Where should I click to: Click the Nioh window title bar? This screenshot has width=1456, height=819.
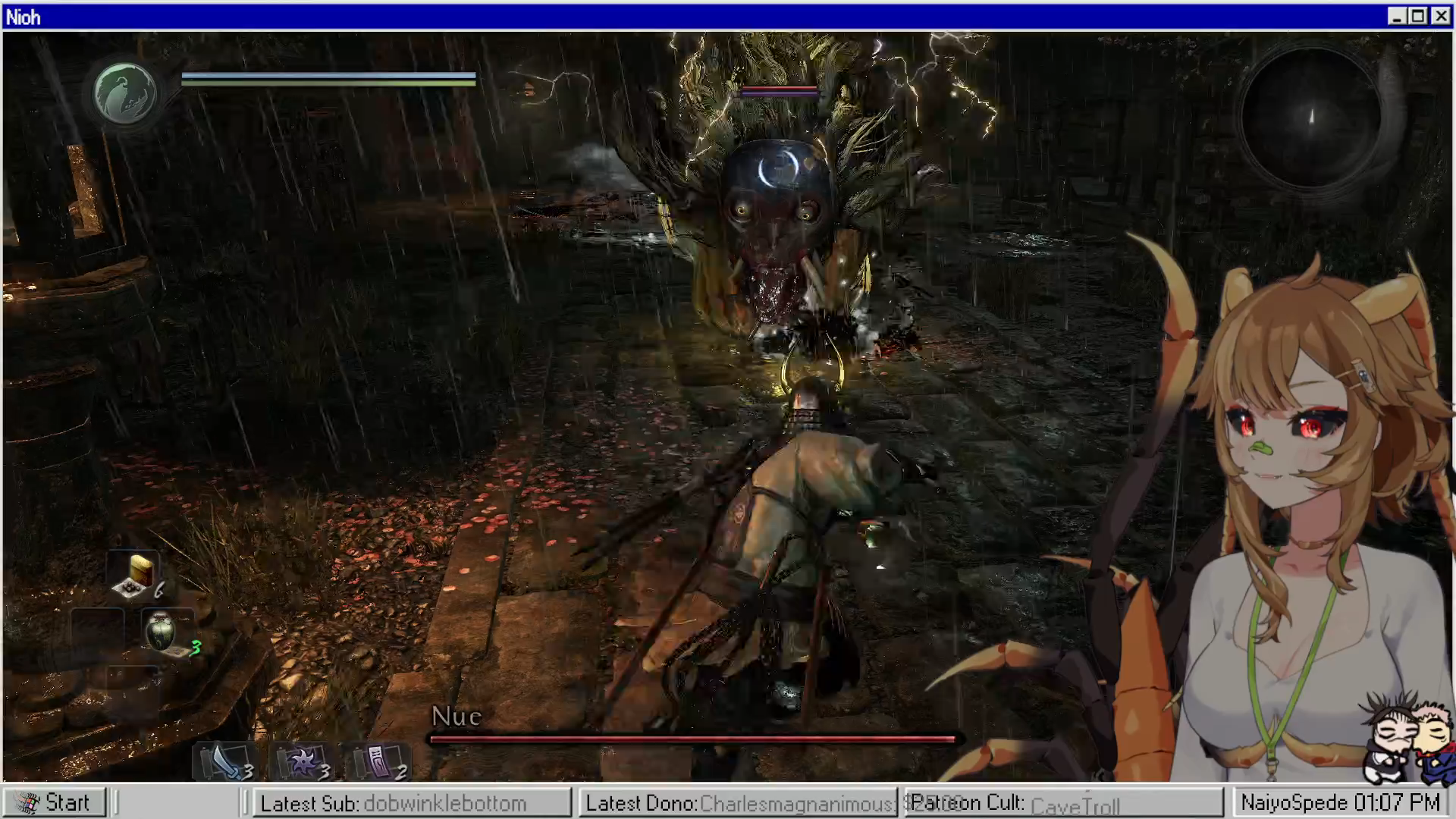682,17
